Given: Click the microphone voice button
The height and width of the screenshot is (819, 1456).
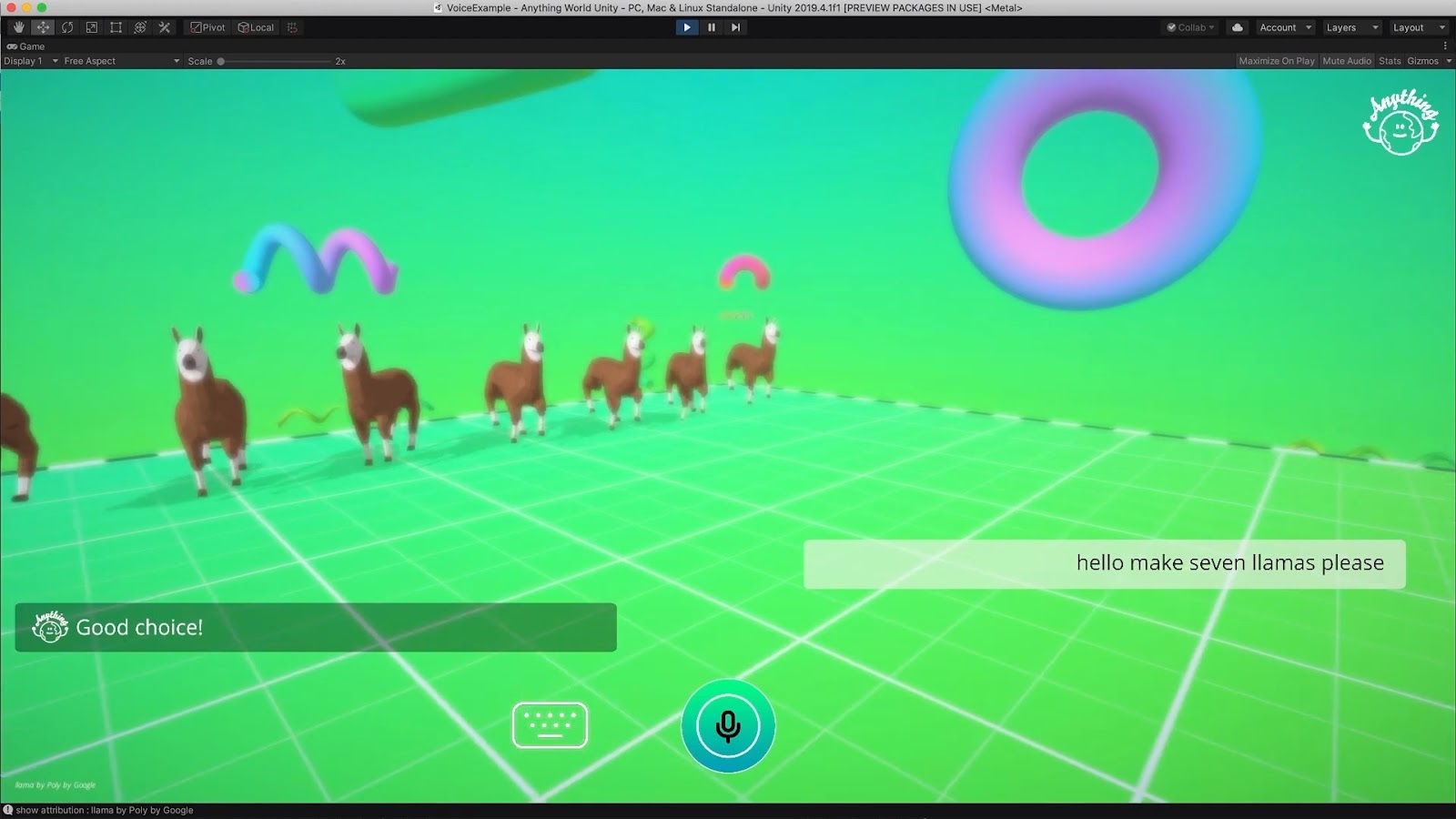Looking at the screenshot, I should coord(728,726).
